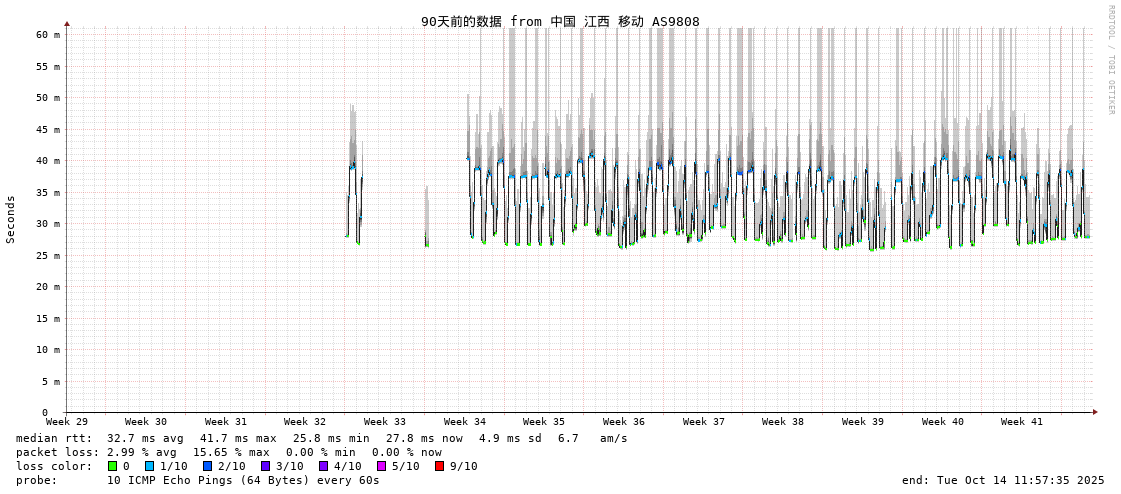This screenshot has width=1121, height=494.
Task: Click the vertical Seconds axis label
Action: [x=11, y=219]
